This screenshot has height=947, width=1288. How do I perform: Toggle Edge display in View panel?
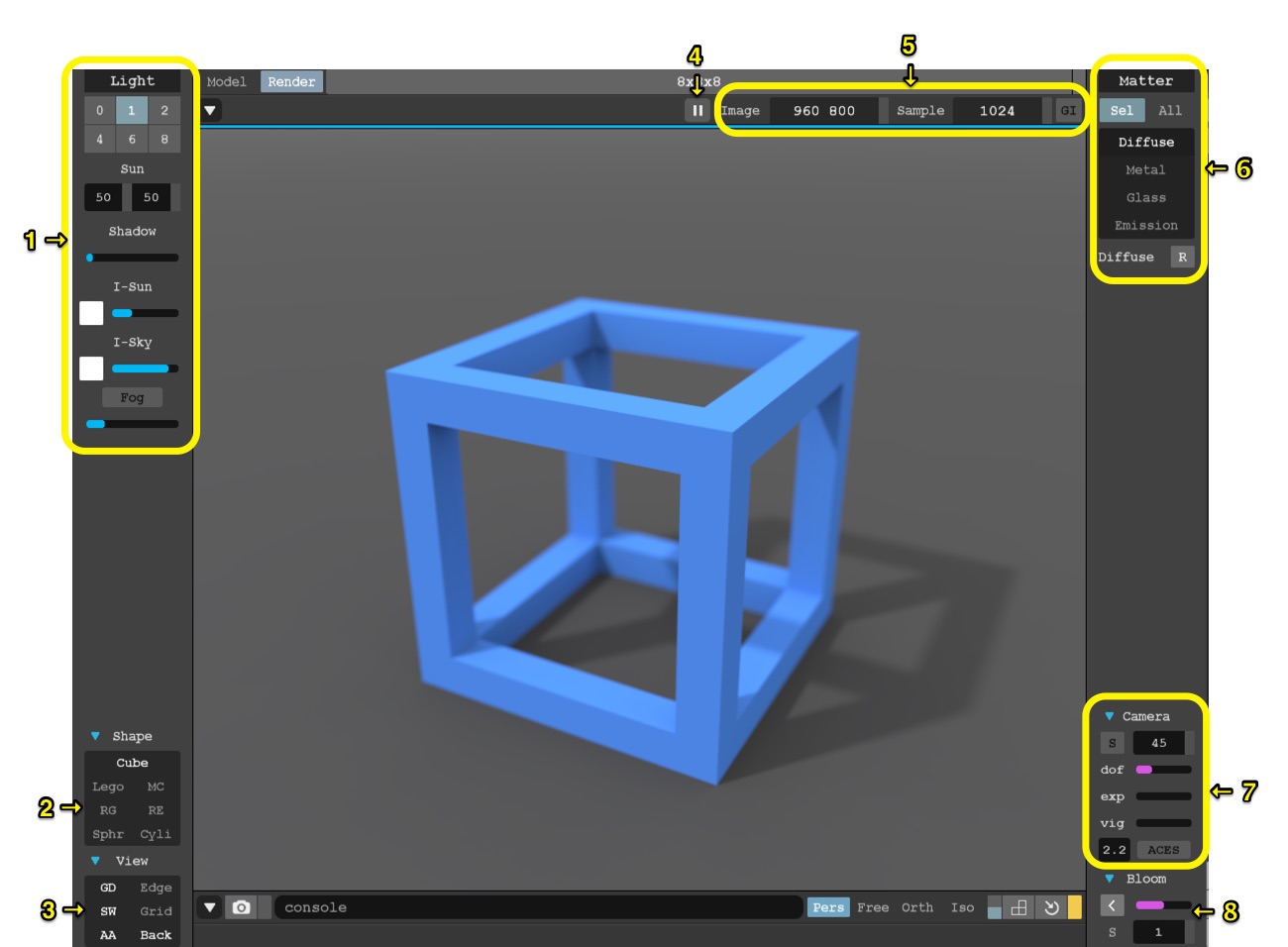pos(156,888)
